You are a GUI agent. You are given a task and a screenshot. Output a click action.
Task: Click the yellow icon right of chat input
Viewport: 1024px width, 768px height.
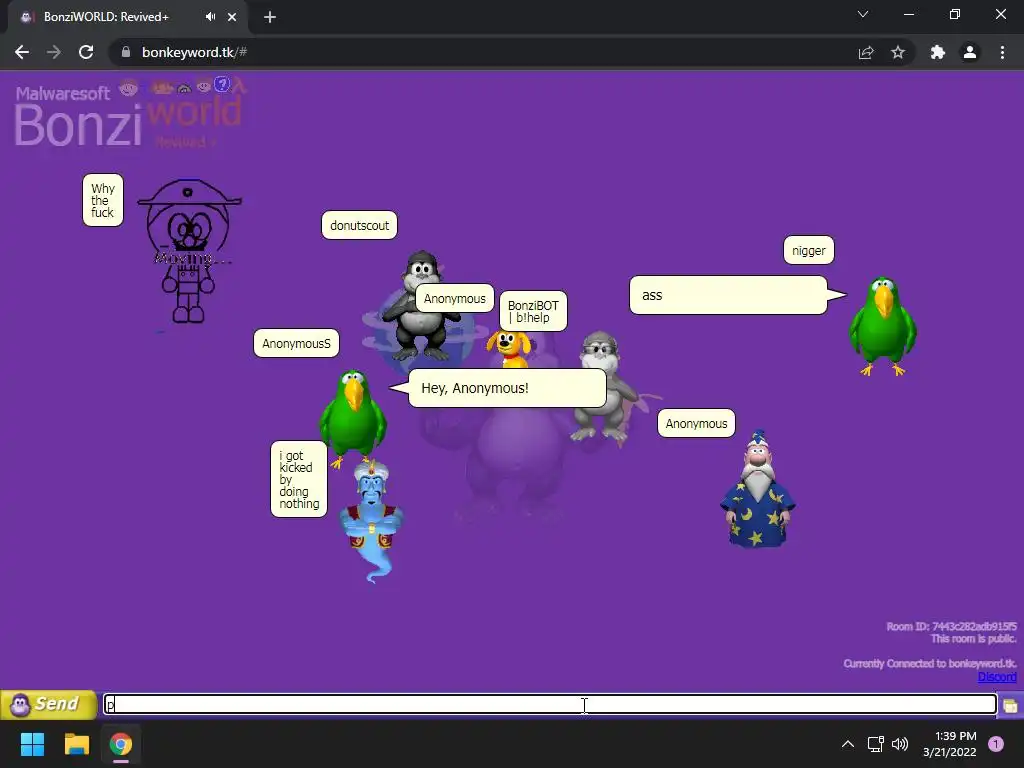[1010, 705]
